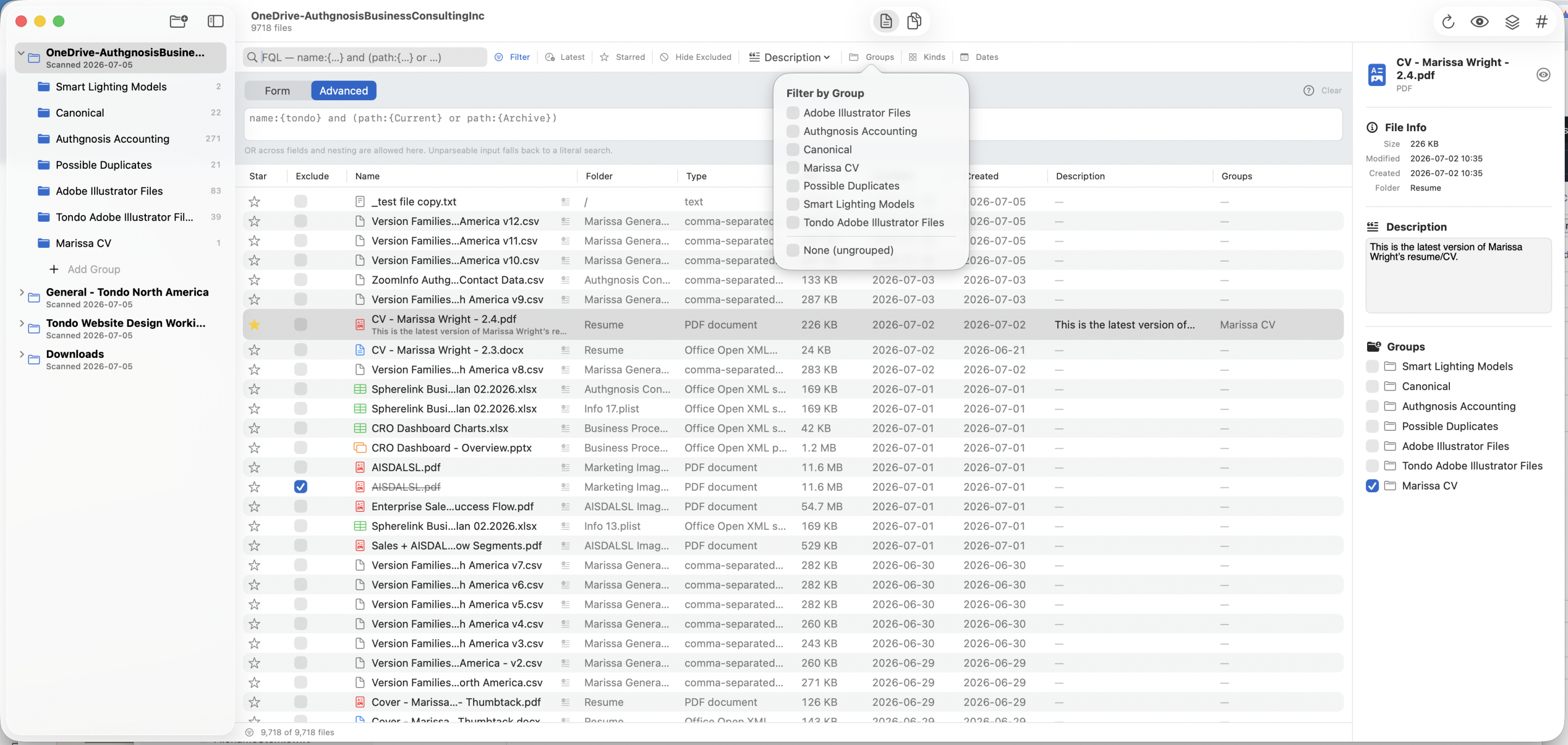Click the PDF icon of Enterprise Sale...uccess Flow.pdf
1568x745 pixels.
click(360, 506)
